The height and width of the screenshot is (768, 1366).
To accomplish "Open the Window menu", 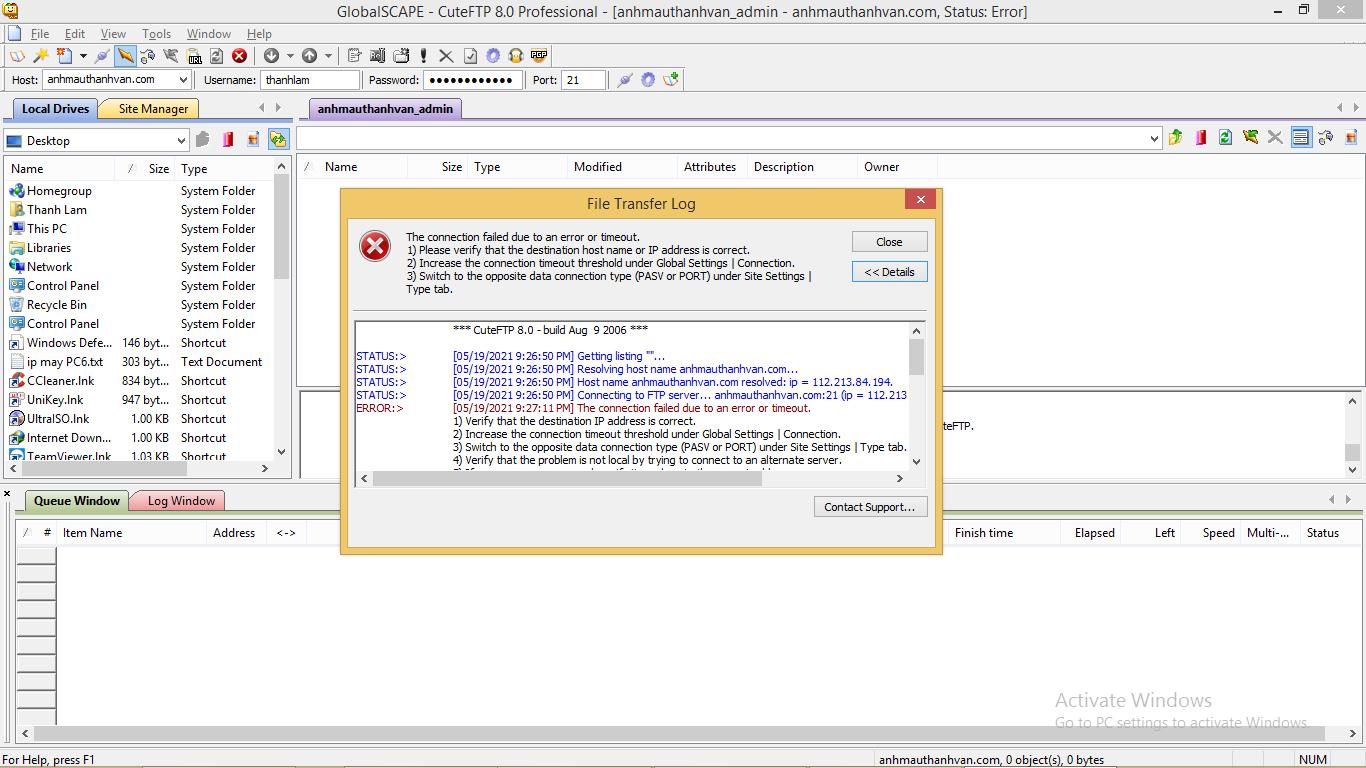I will [208, 34].
